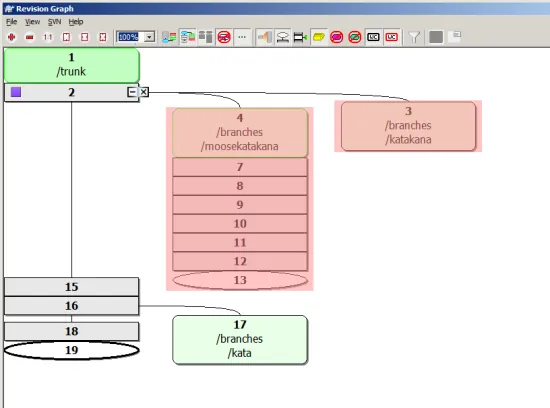This screenshot has width=550, height=408.
Task: Select revision 9 node
Action: (240, 205)
